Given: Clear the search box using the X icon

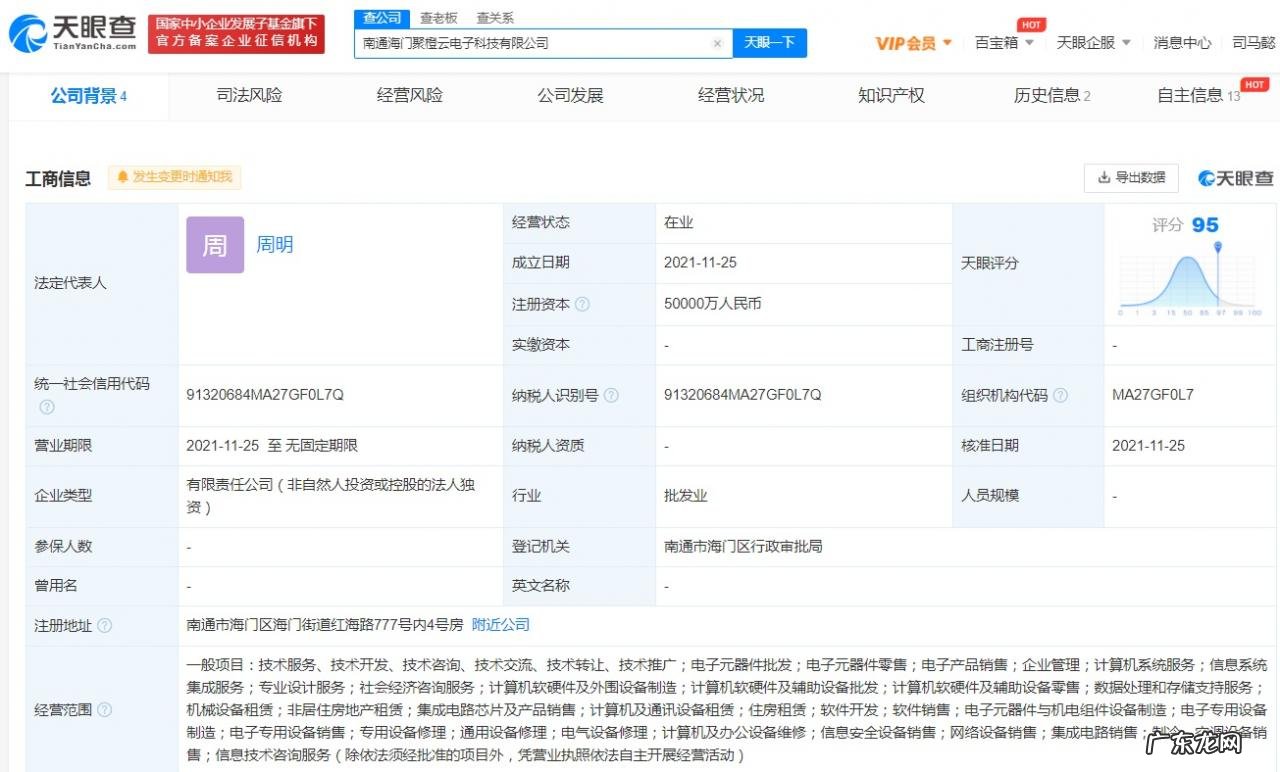Looking at the screenshot, I should point(717,43).
